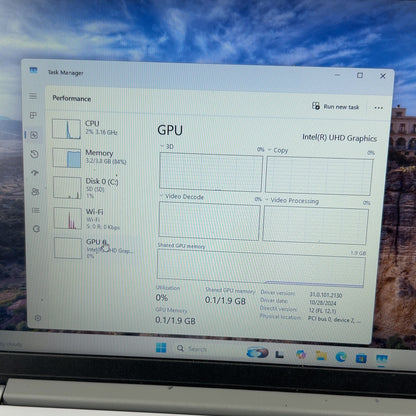Click the driver version 31.0.101.2130 value
The image size is (416, 416).
click(x=326, y=295)
